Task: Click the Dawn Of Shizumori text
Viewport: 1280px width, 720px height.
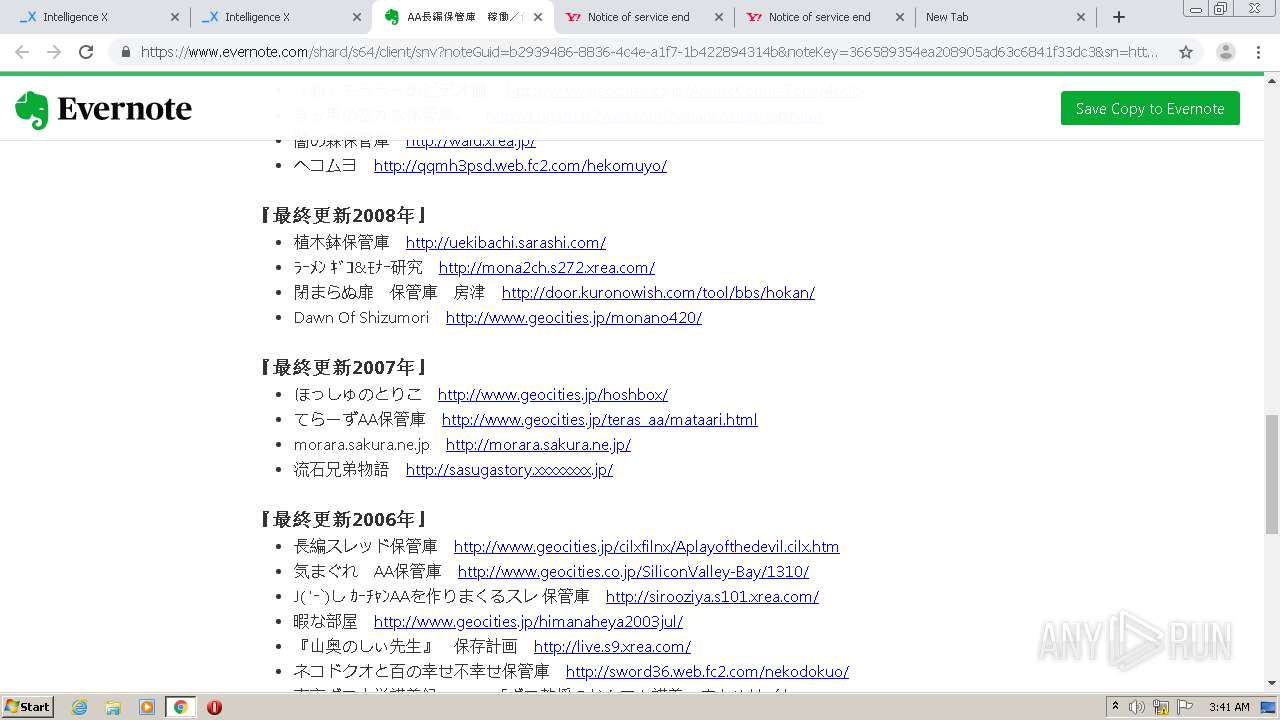Action: tap(361, 318)
